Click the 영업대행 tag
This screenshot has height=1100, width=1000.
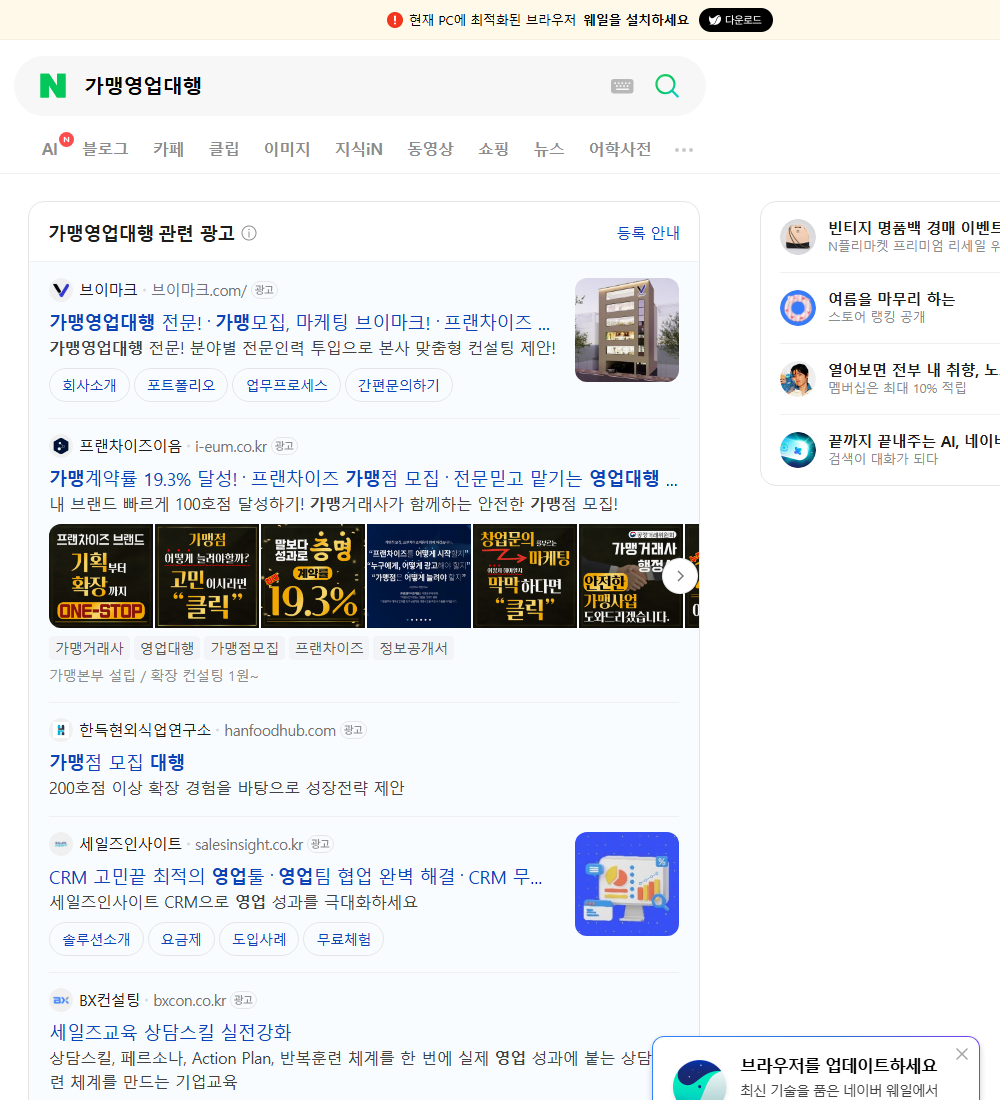click(167, 648)
